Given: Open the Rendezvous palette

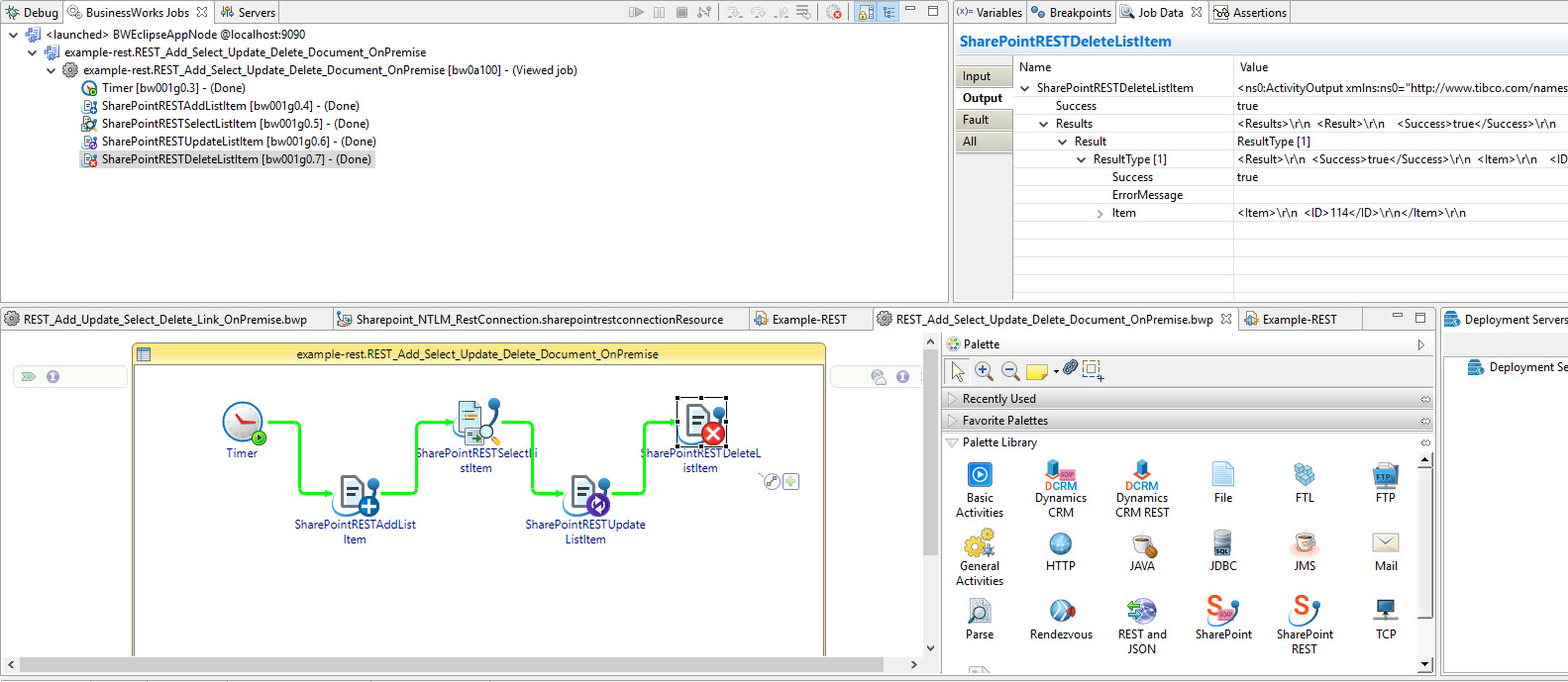Looking at the screenshot, I should pyautogui.click(x=1061, y=620).
